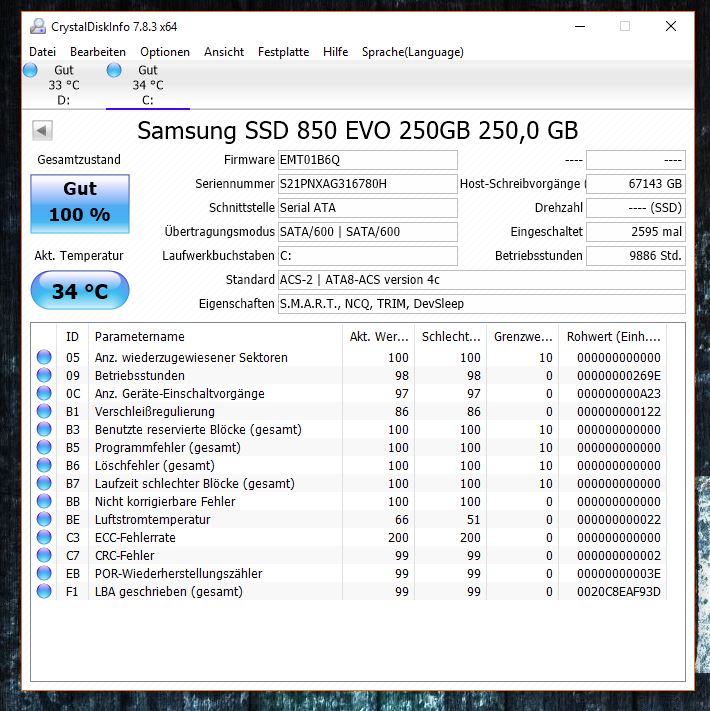The image size is (710, 711).
Task: Click the 34 °C temperature button
Action: [80, 290]
